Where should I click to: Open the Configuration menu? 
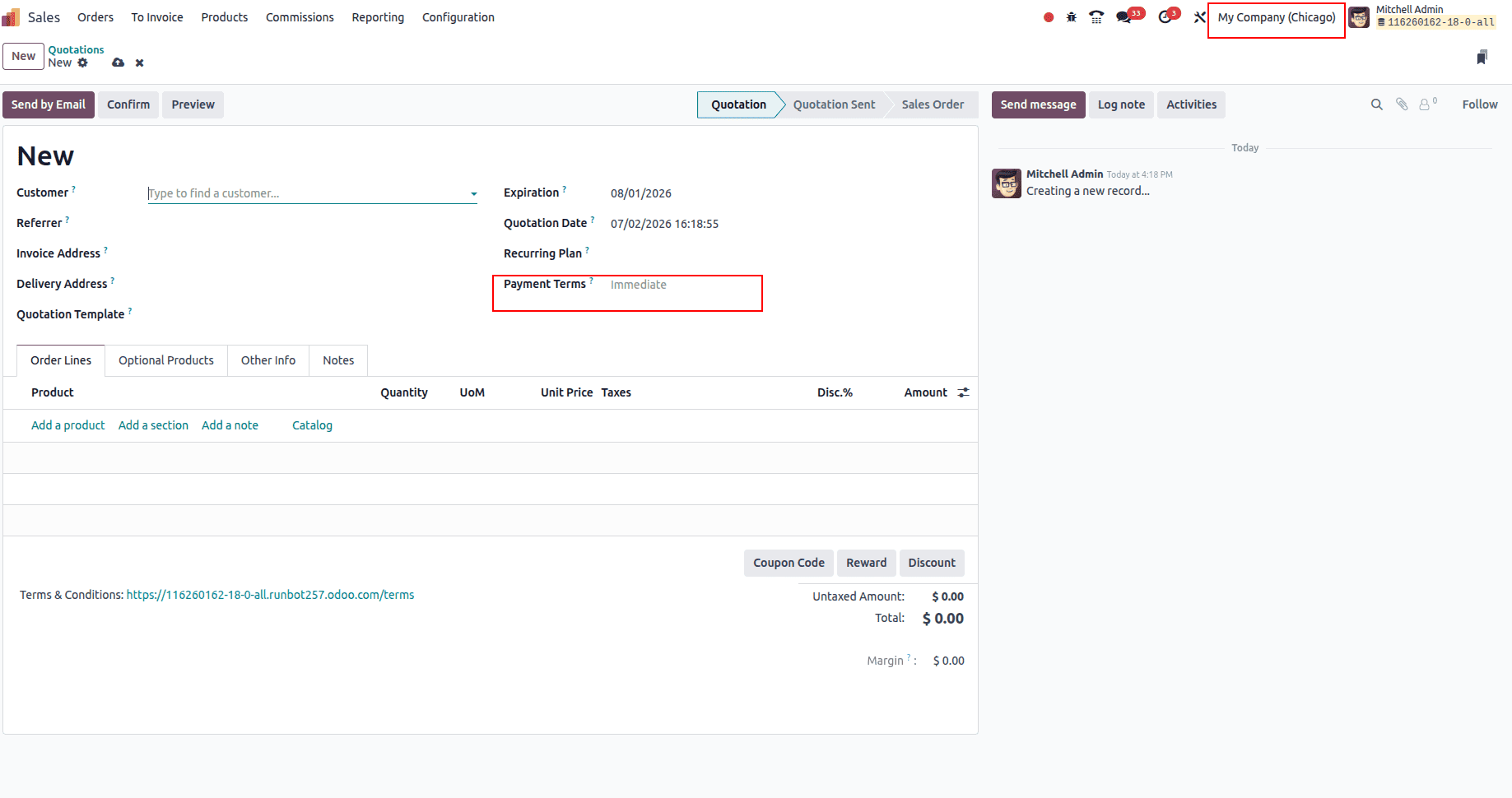(x=458, y=17)
